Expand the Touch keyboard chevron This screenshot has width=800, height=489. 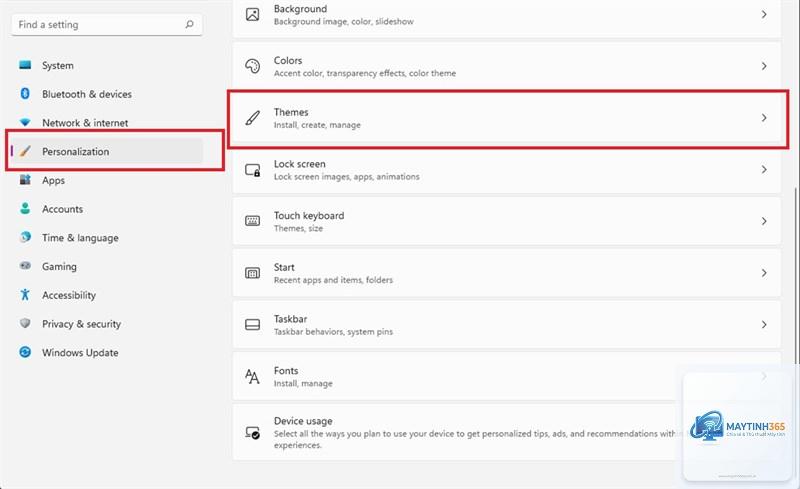tap(764, 221)
